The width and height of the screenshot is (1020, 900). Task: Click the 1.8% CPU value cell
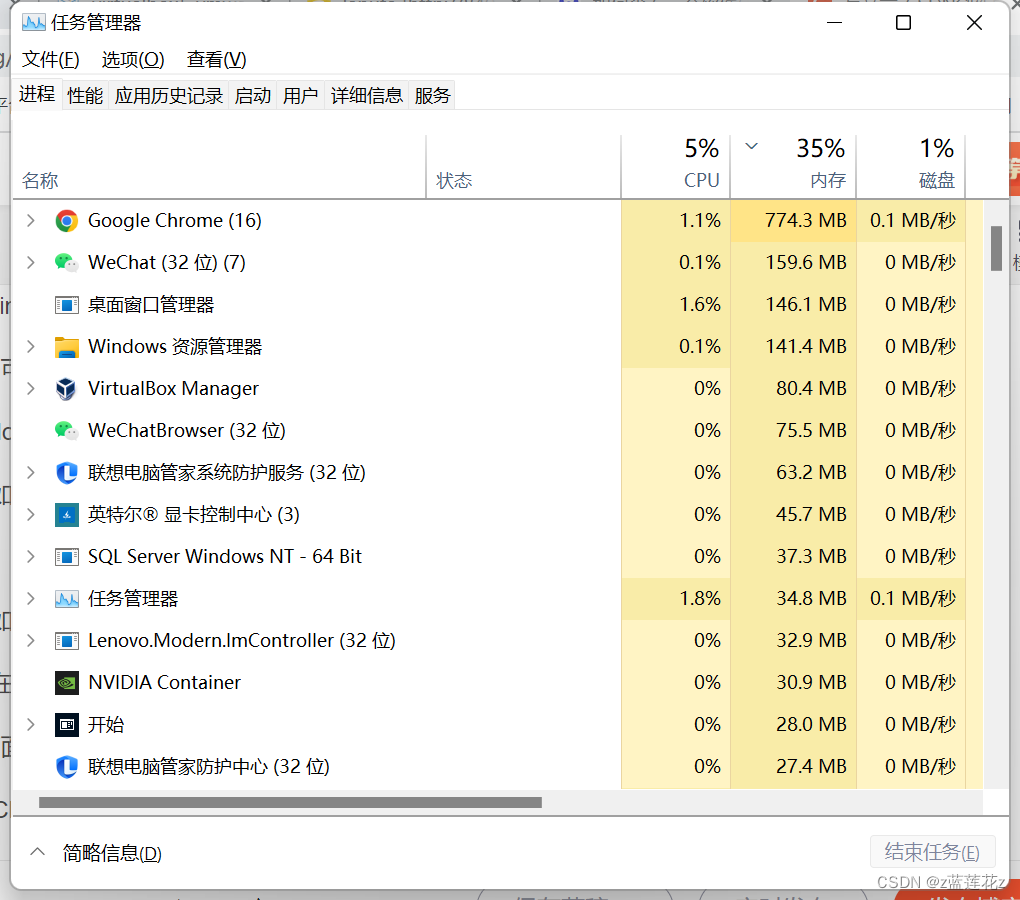[x=676, y=599]
